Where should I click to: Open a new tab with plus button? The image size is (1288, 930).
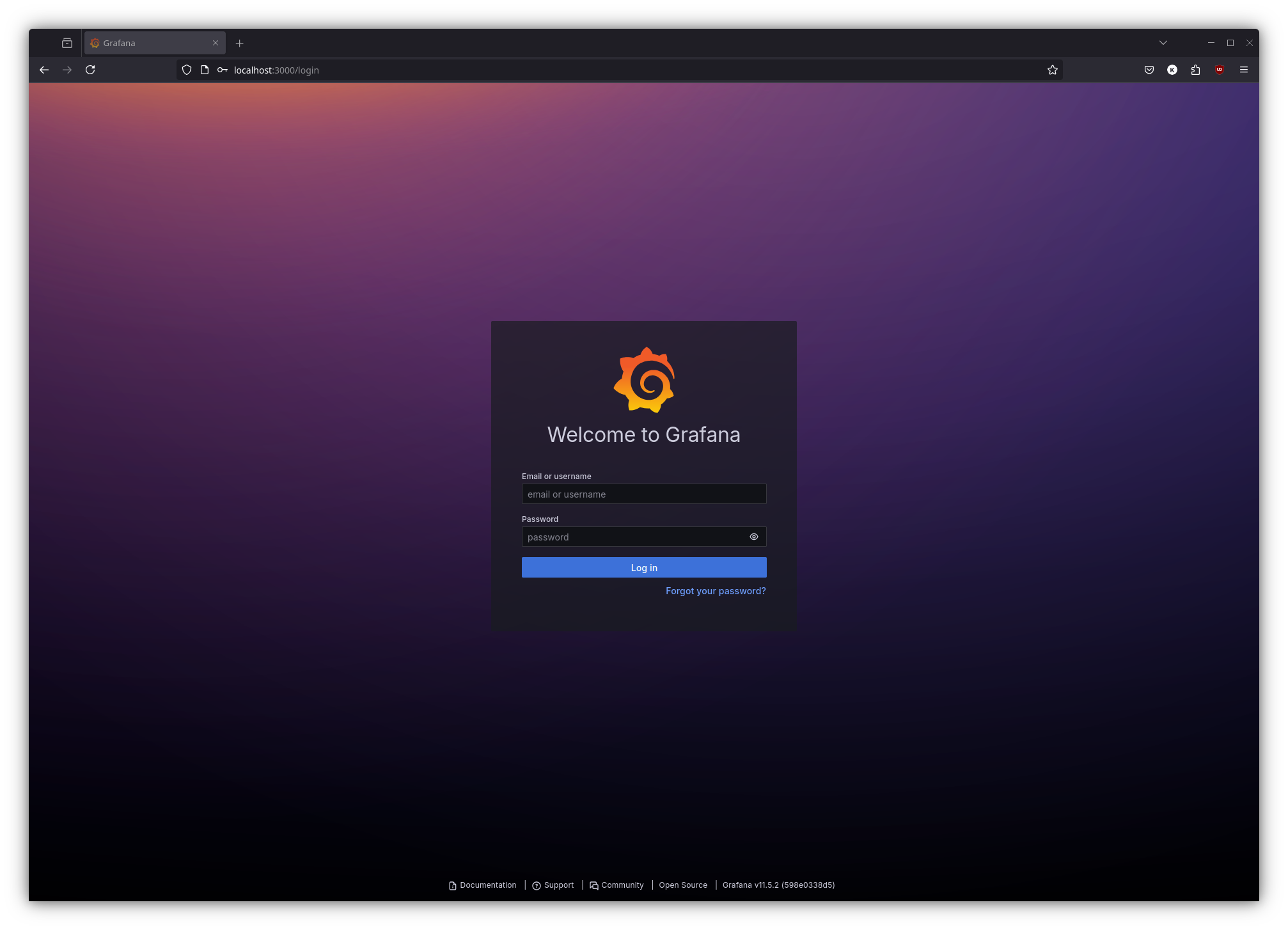coord(240,43)
